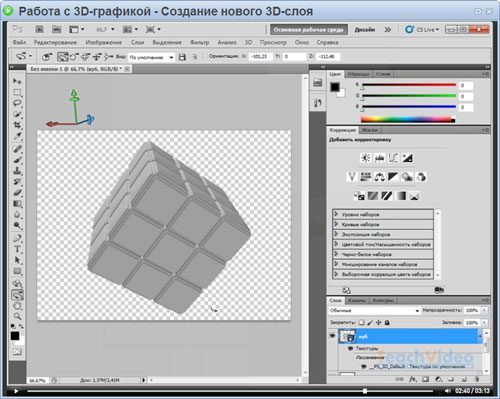Open the Вид view preset dropdown

point(152,57)
